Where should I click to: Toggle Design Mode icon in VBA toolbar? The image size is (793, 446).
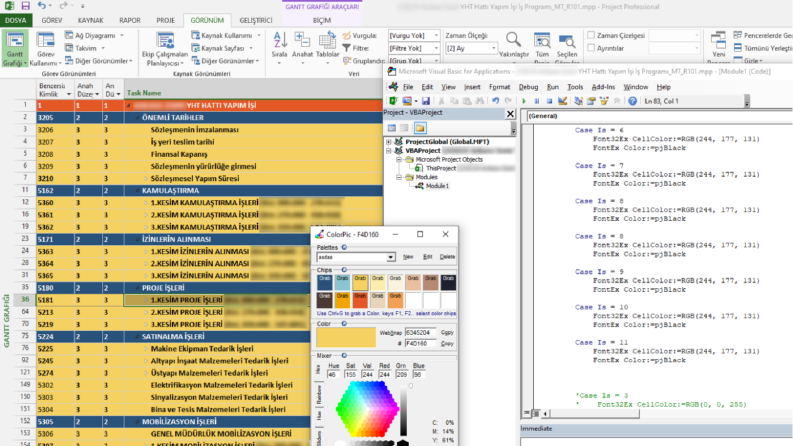[562, 101]
